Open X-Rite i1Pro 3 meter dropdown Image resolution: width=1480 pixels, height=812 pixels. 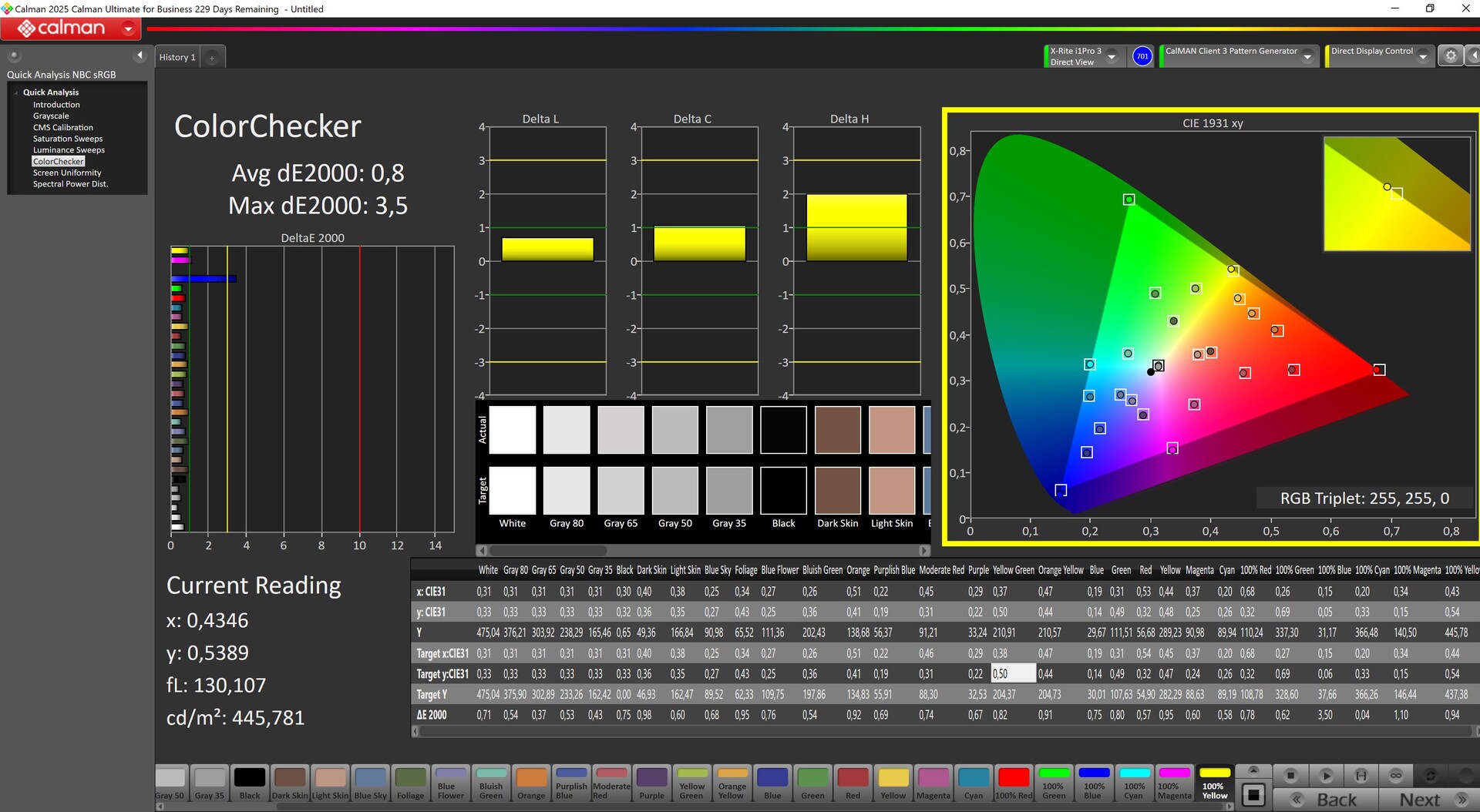click(x=1112, y=57)
